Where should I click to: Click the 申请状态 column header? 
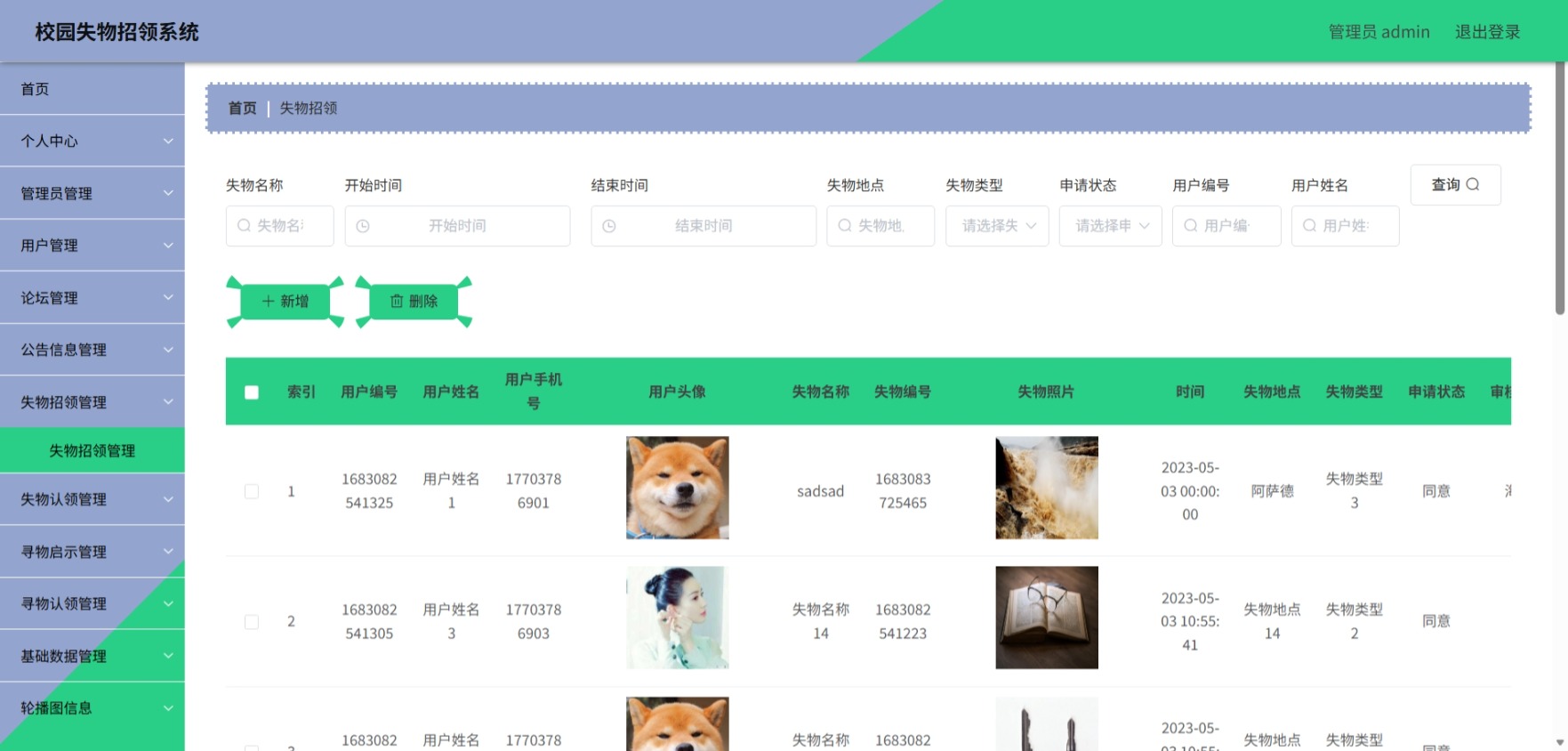click(1436, 392)
